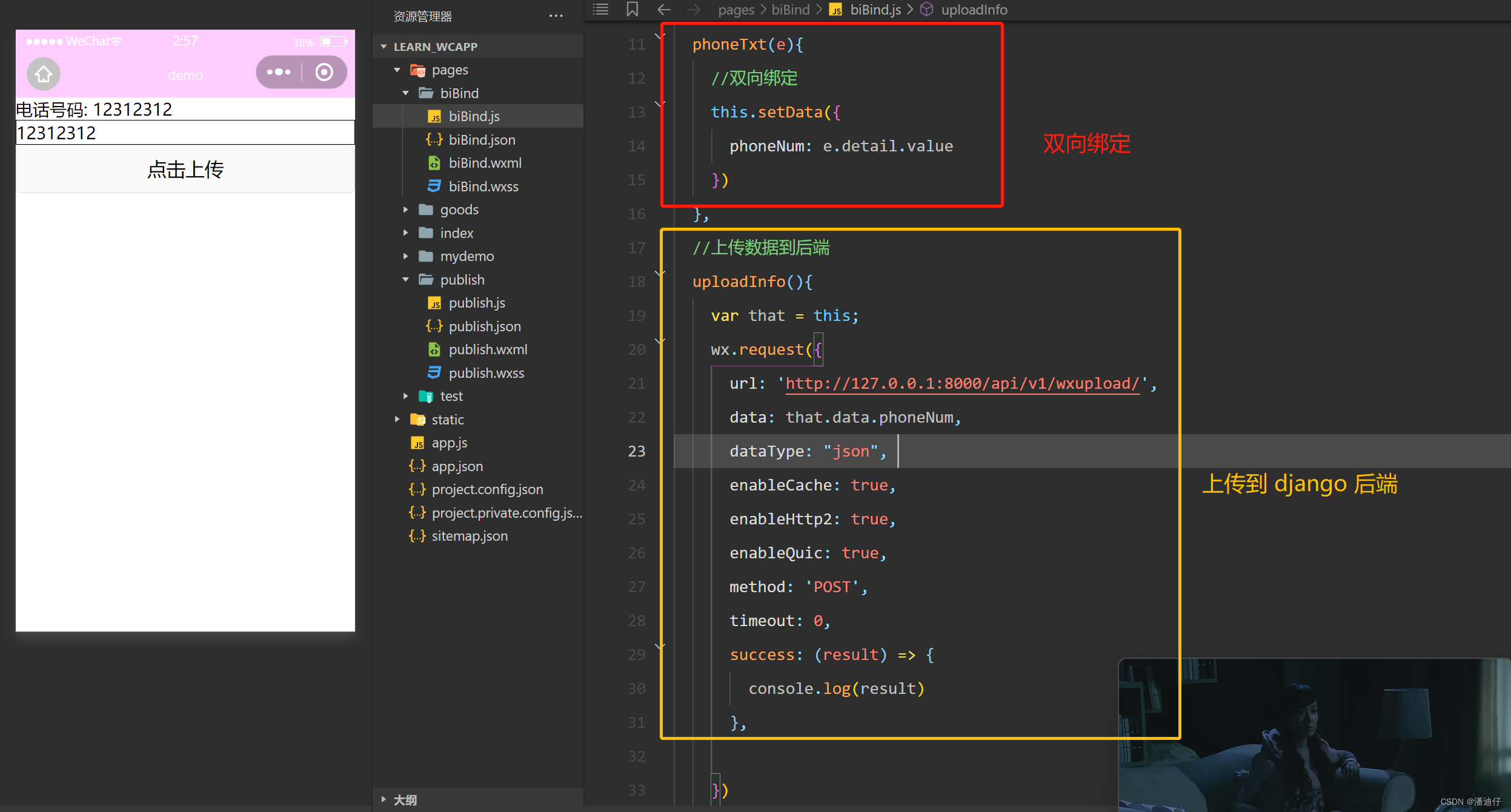Click the wxupload API URL link in code

coord(962,383)
